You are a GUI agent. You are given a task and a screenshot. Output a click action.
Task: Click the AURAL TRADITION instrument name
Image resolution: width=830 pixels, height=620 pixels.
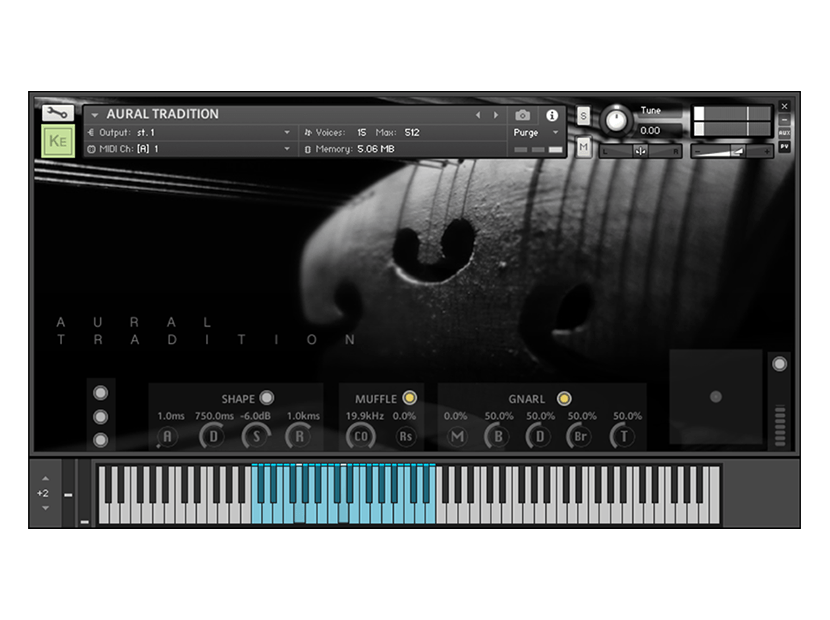(x=163, y=114)
